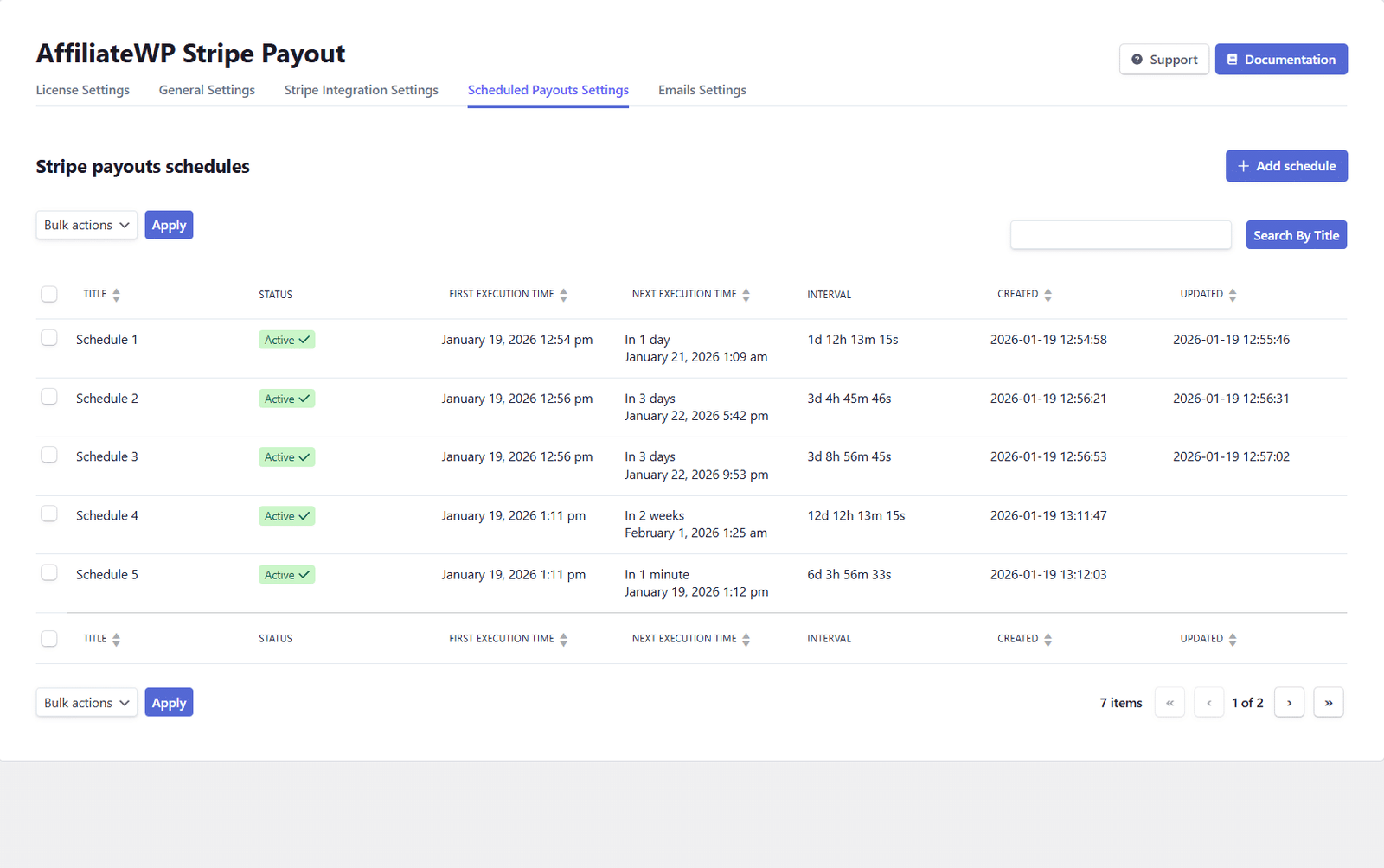Open the bottom Bulk actions dropdown
Screen dimensions: 1384x868
[x=86, y=703]
